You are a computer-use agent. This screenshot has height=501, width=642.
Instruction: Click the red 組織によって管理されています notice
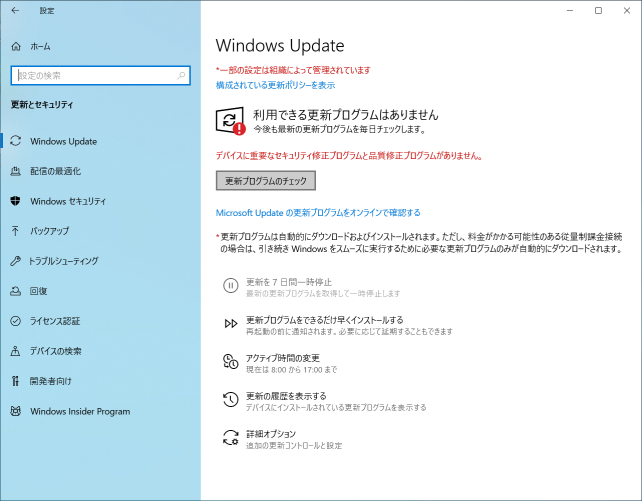(293, 70)
